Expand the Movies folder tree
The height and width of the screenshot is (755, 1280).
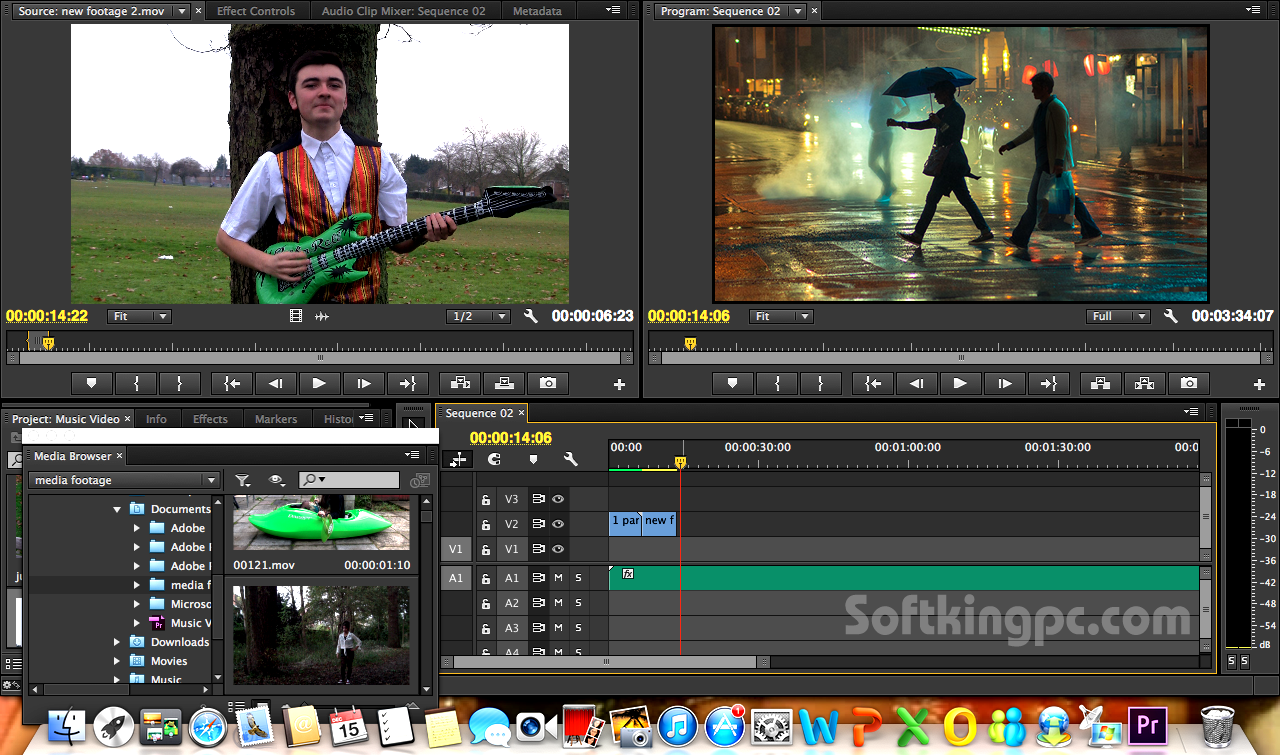click(117, 661)
